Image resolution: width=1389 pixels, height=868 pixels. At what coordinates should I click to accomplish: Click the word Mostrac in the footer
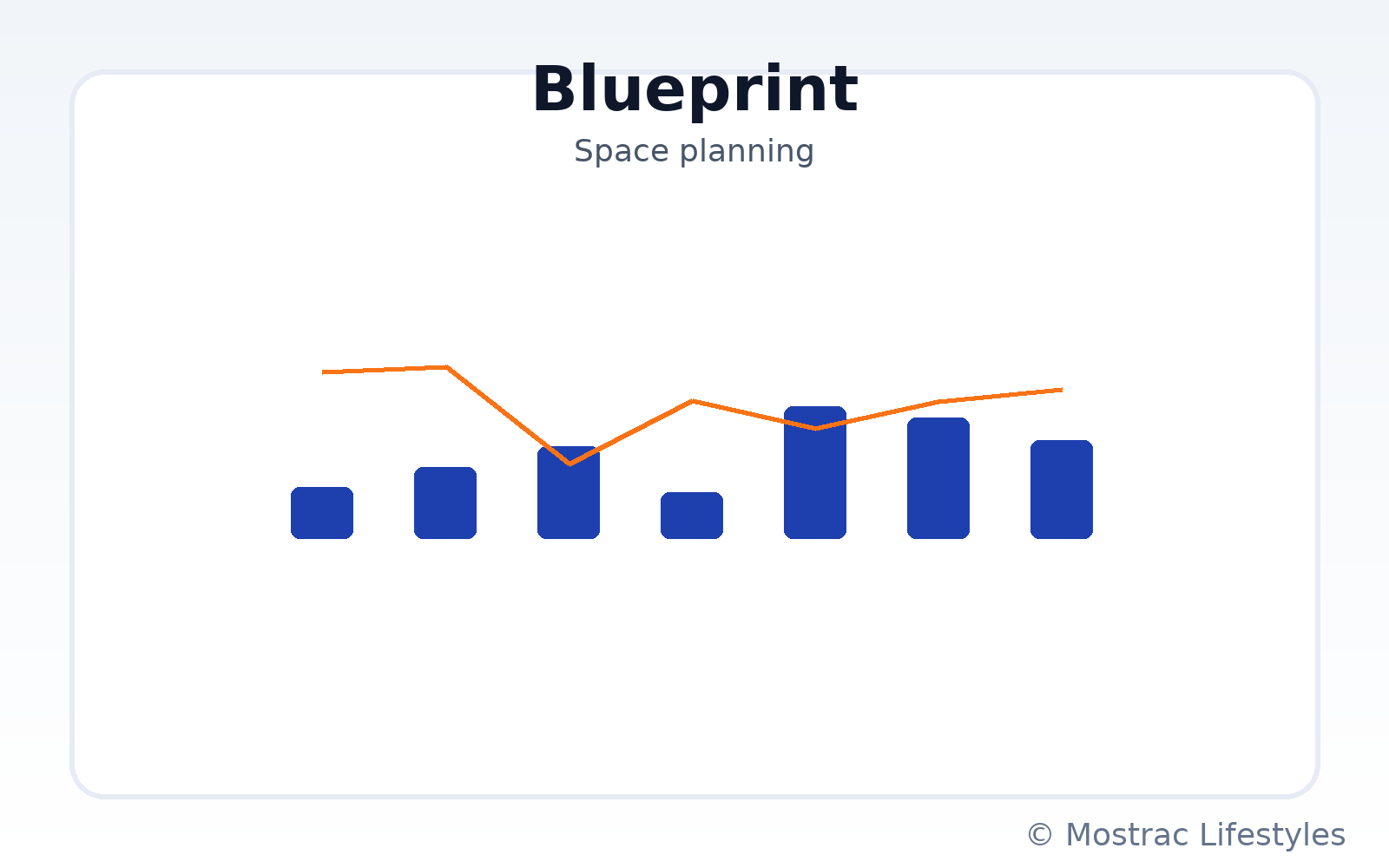1127,835
